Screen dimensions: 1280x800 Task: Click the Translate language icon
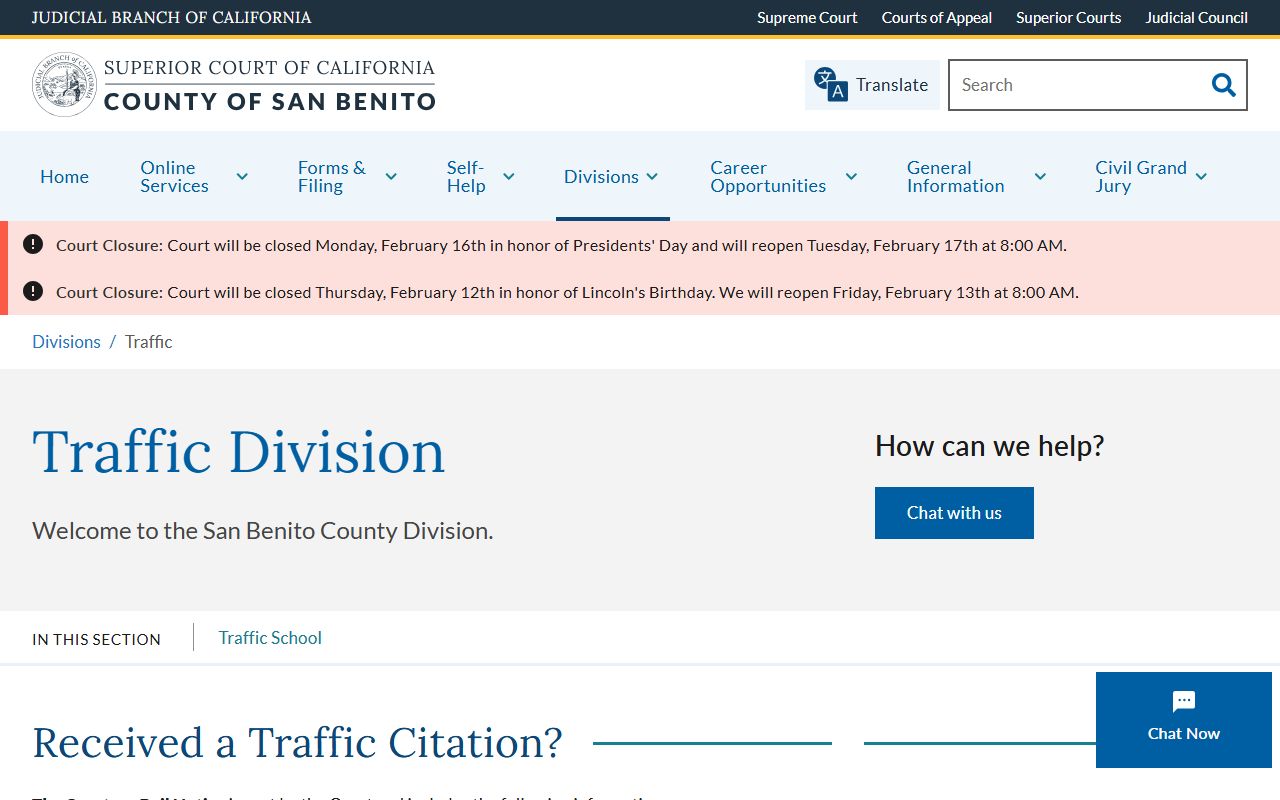pos(830,85)
